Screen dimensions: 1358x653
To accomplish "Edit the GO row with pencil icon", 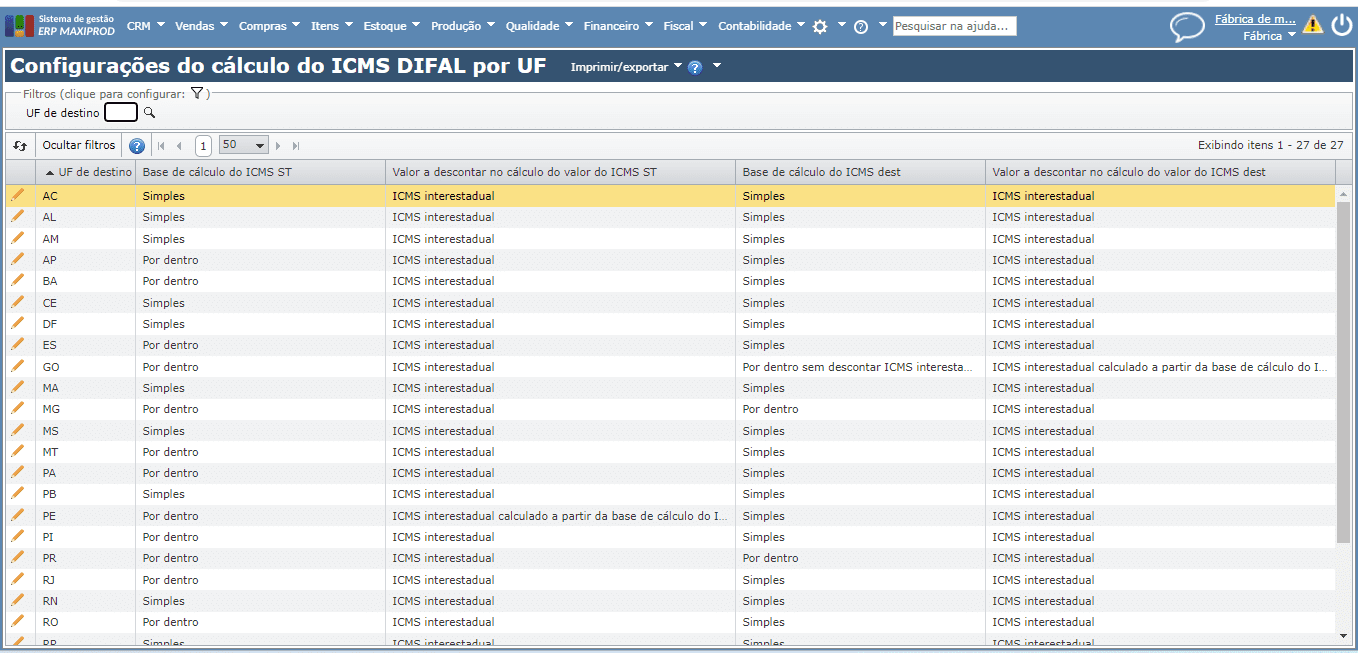I will [x=17, y=366].
